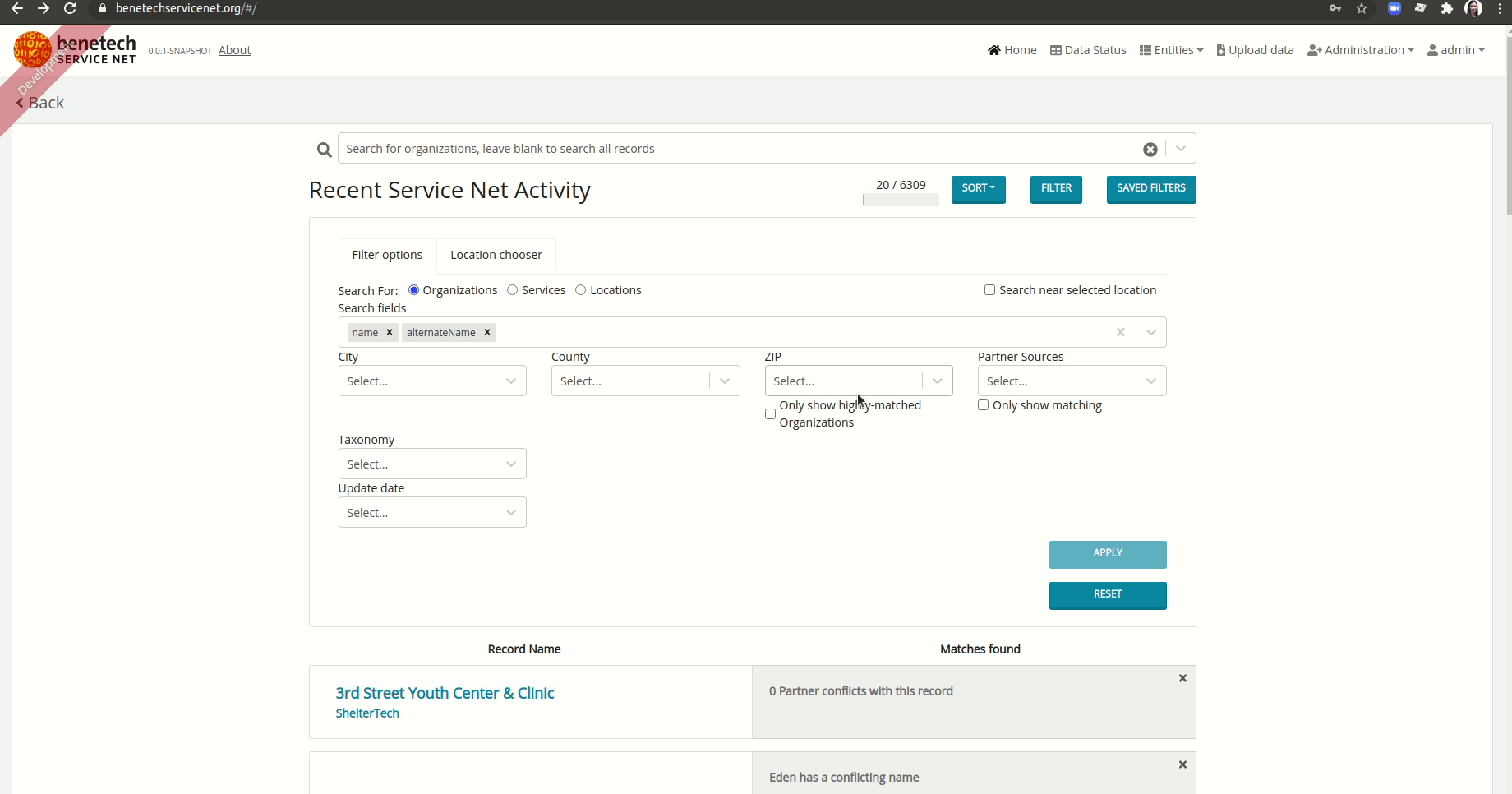Click the records progress bar

[x=901, y=200]
